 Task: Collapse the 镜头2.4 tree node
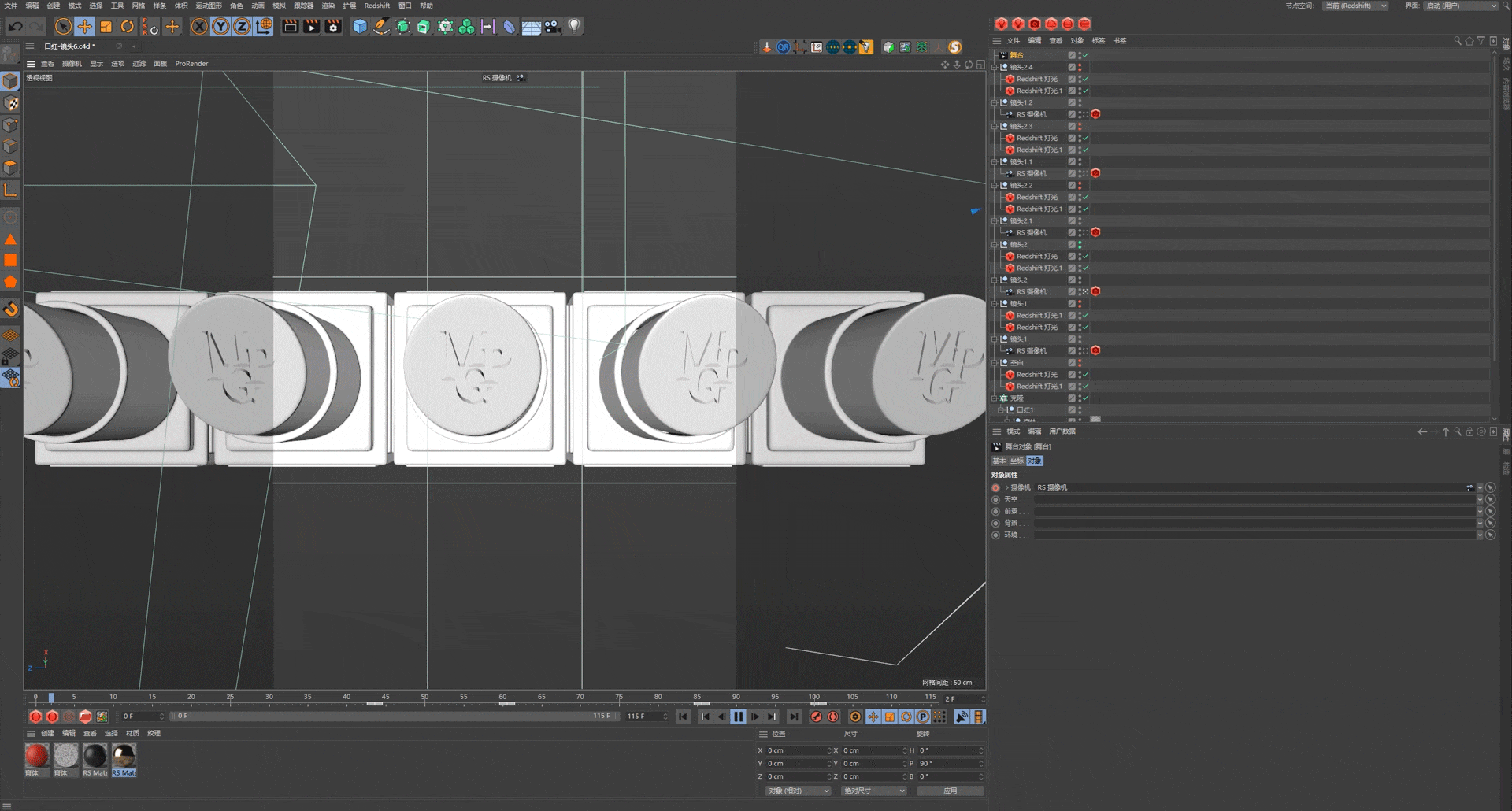pyautogui.click(x=995, y=67)
